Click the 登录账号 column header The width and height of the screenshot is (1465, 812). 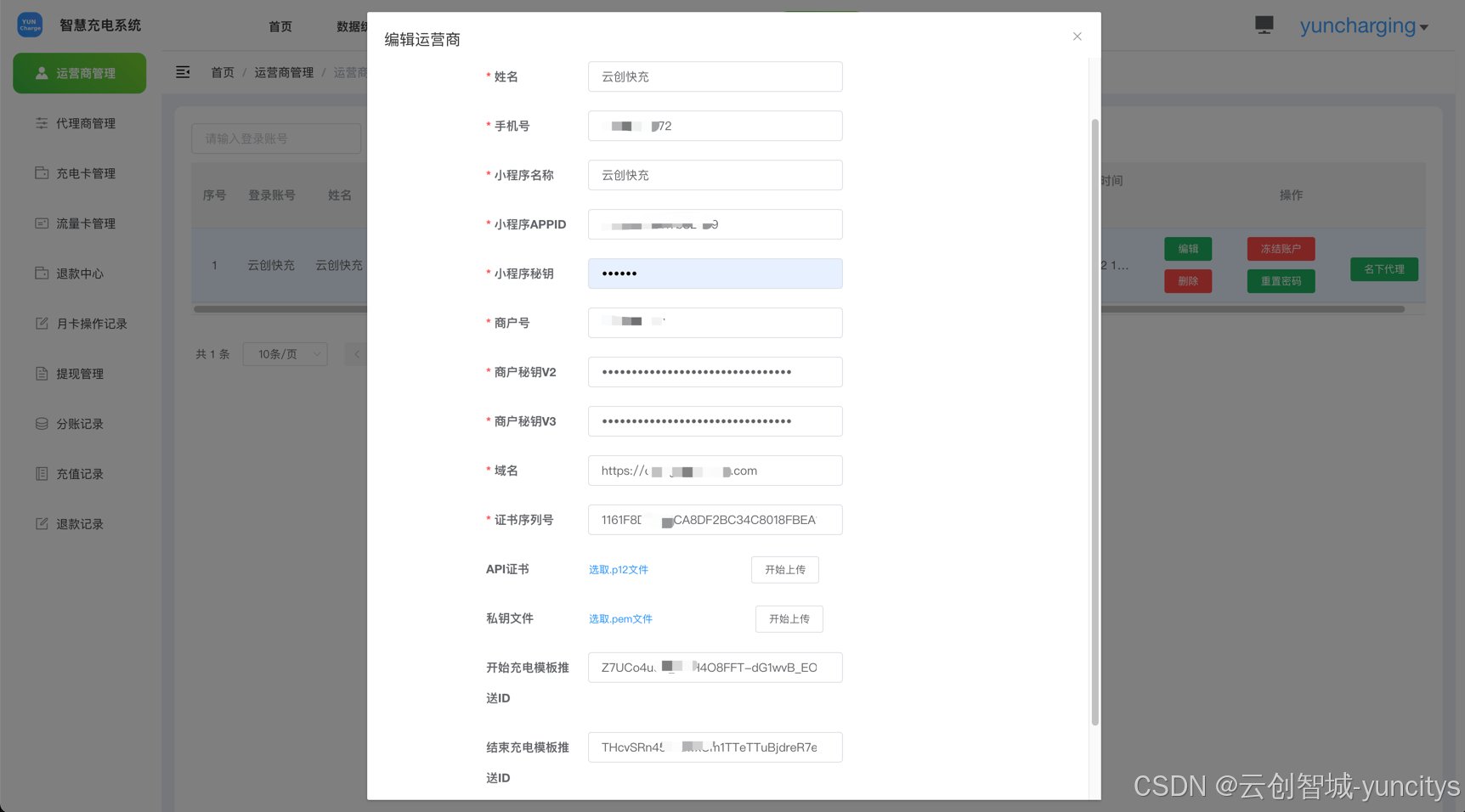coord(272,195)
